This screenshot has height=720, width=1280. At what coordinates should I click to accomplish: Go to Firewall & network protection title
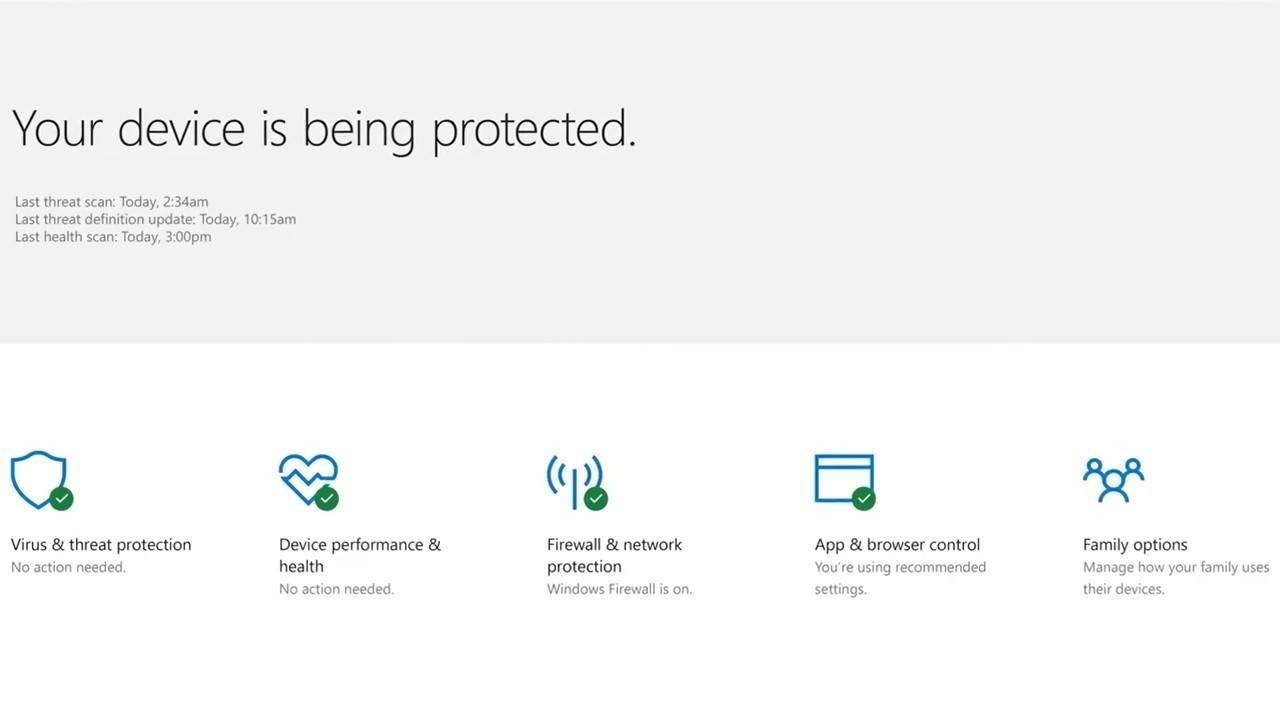point(614,555)
